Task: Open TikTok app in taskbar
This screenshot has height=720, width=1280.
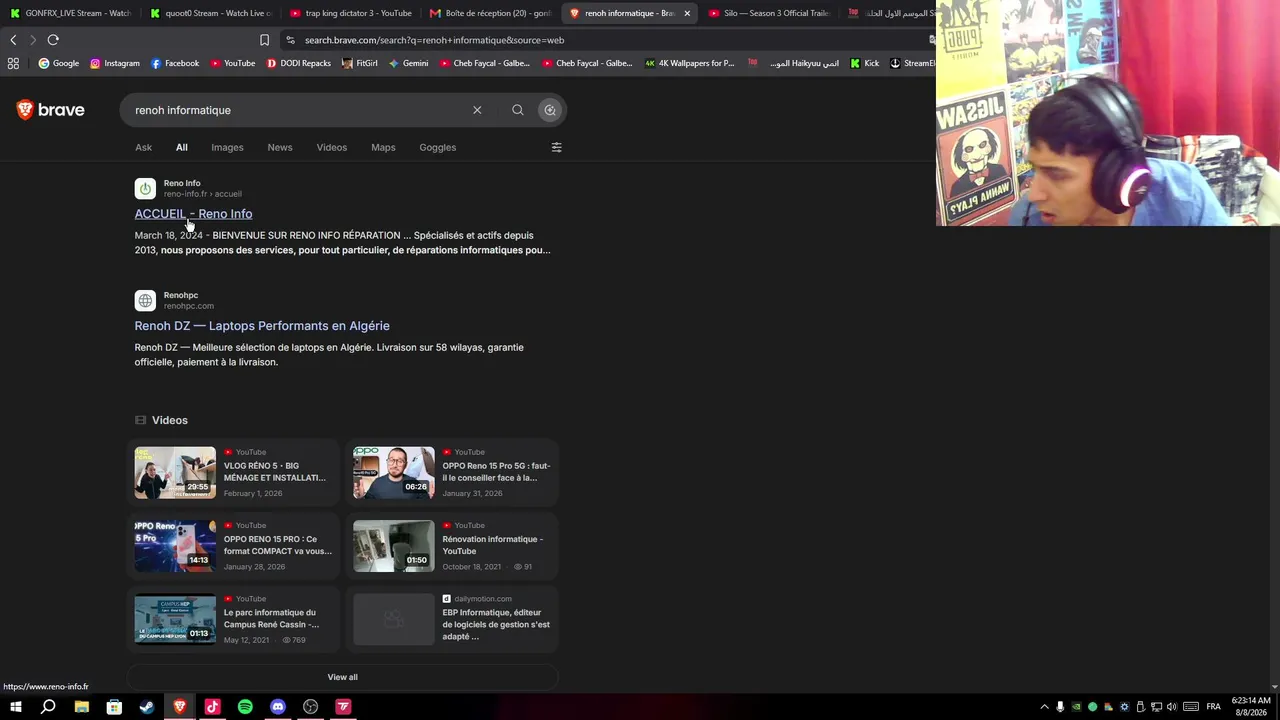Action: (212, 707)
